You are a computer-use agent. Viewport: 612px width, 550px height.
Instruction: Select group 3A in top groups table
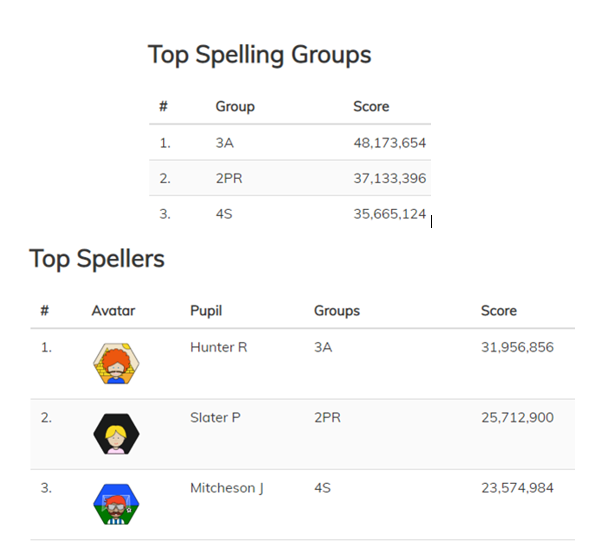(225, 143)
